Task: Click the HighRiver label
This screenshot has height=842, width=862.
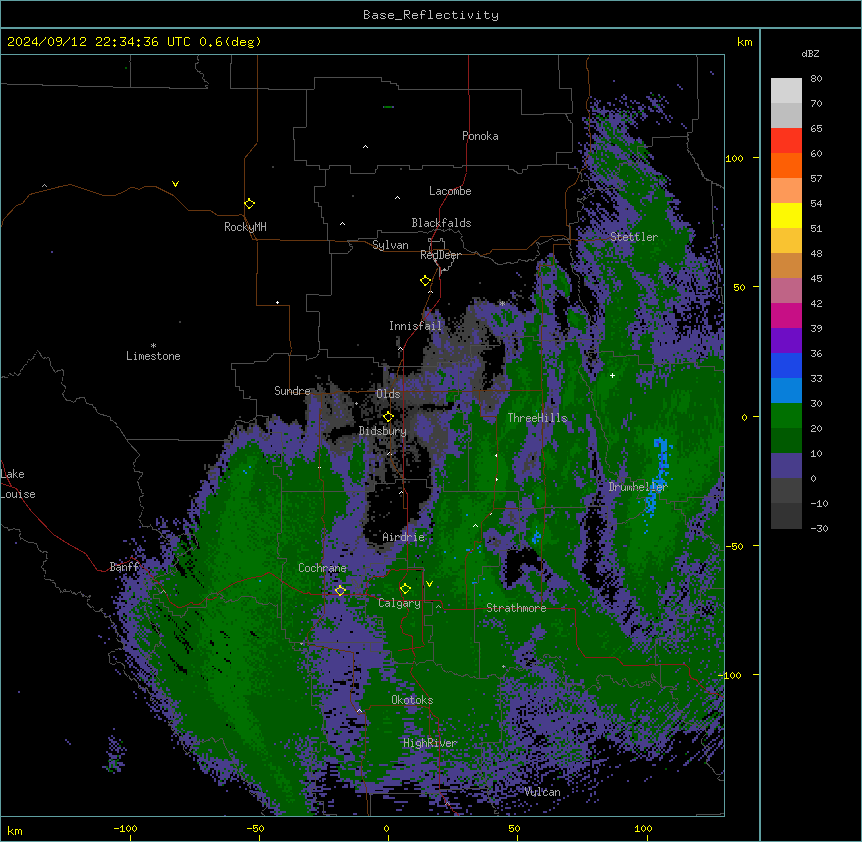Action: (430, 743)
